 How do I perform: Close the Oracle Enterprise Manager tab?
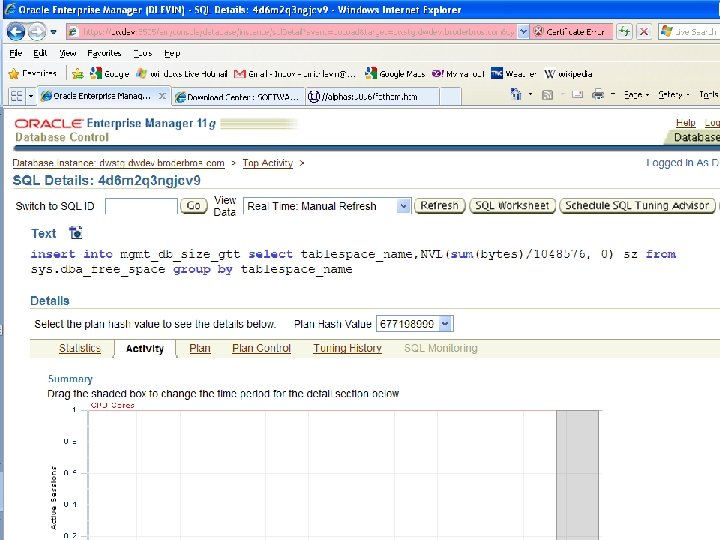click(x=163, y=96)
